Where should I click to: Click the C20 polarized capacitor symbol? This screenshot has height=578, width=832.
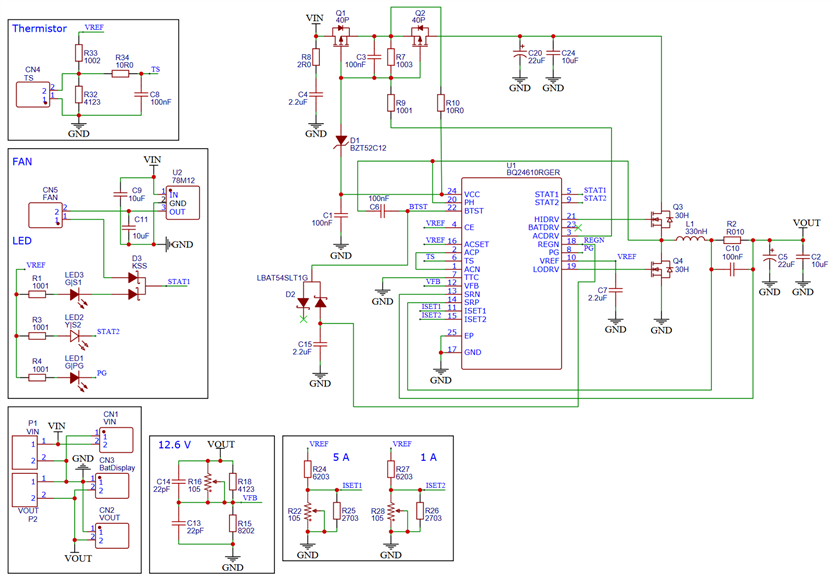coord(520,53)
